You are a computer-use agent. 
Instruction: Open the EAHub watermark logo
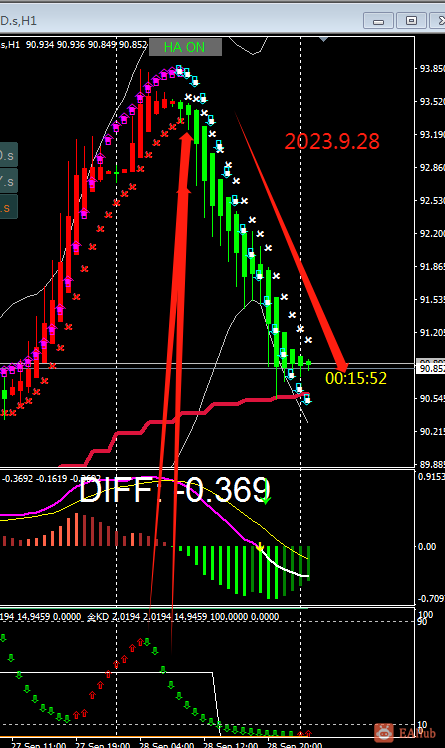(x=405, y=732)
